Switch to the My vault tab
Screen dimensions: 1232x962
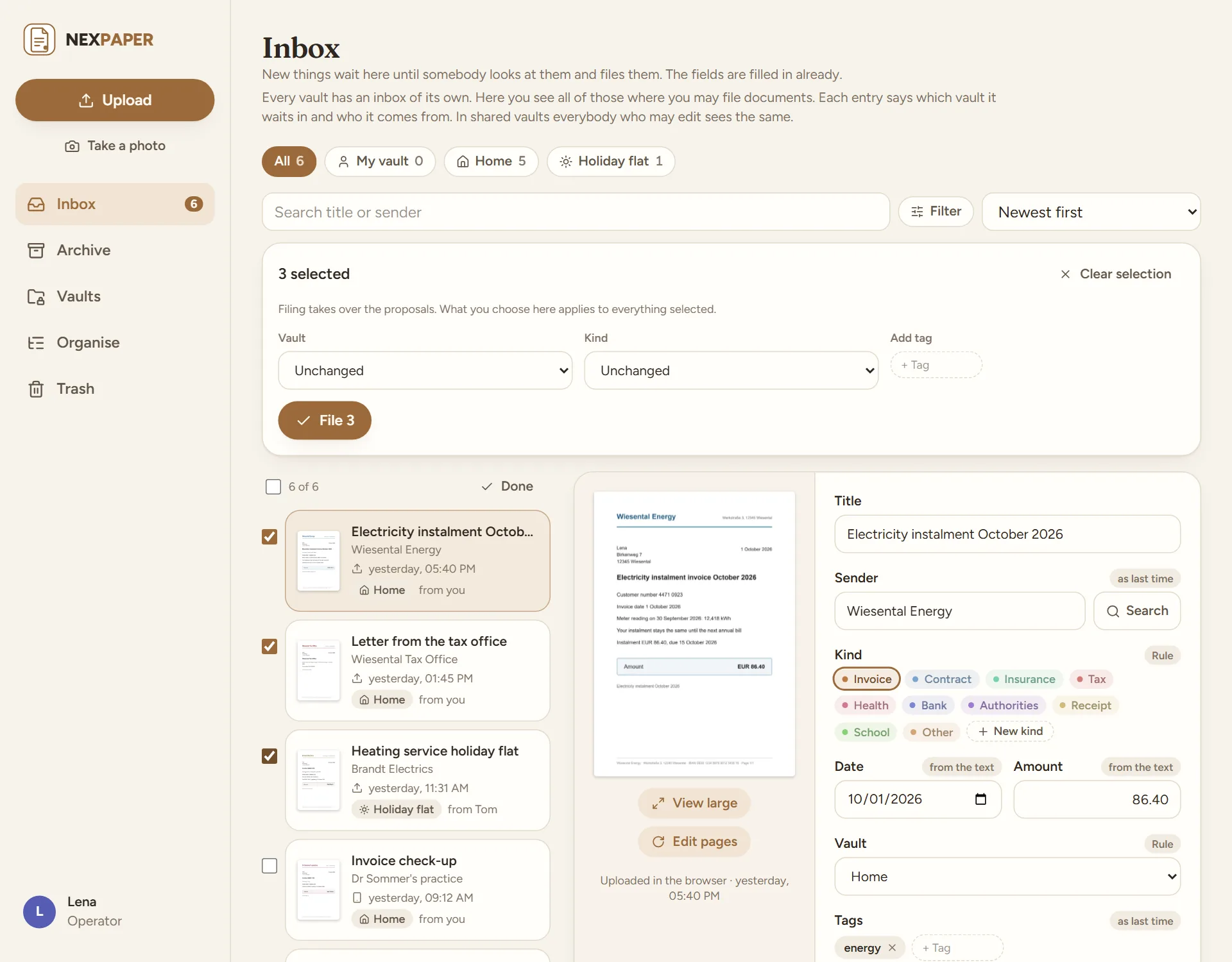tap(380, 161)
